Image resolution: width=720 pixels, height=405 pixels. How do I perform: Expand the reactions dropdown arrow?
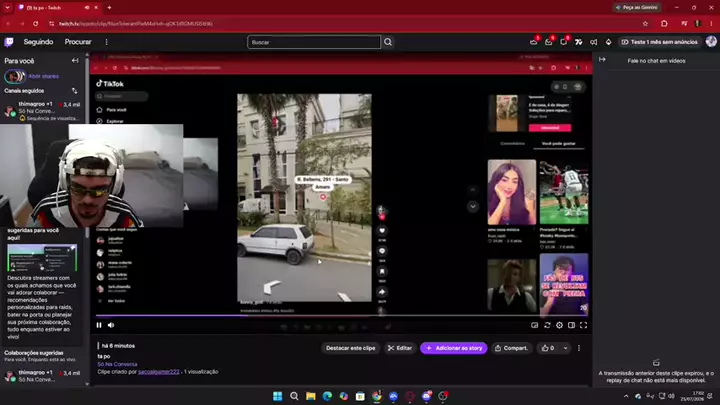click(x=565, y=348)
